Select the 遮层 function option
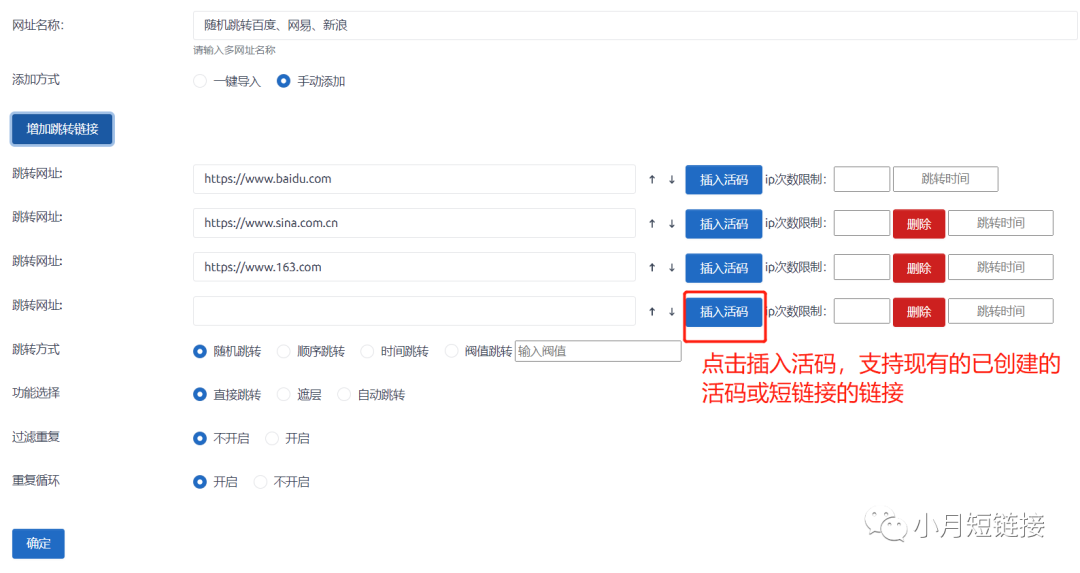The image size is (1080, 573). (x=284, y=395)
